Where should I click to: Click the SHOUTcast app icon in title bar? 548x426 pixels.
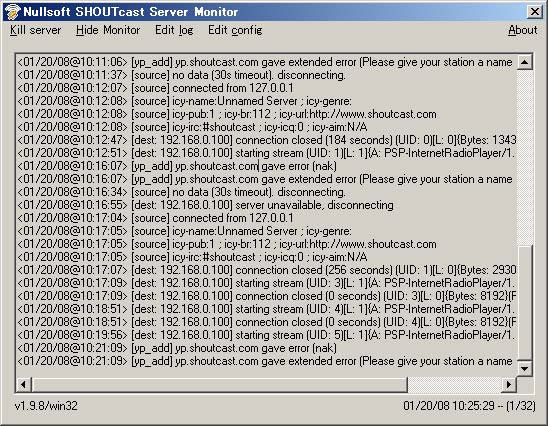(x=12, y=12)
